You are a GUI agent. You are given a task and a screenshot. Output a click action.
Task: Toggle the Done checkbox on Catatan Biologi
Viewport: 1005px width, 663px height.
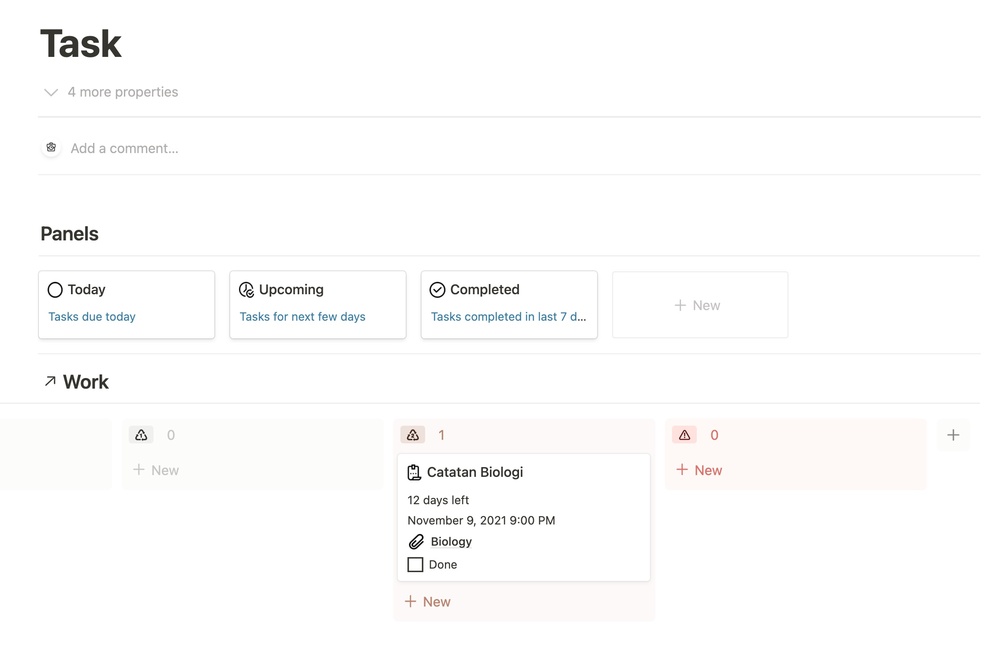pyautogui.click(x=415, y=565)
